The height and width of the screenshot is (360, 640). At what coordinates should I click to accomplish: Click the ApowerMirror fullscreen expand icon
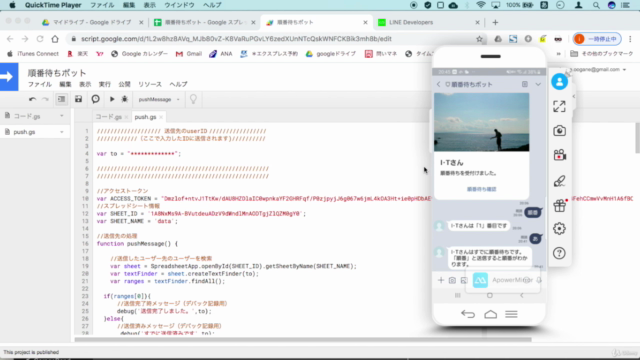pyautogui.click(x=559, y=107)
